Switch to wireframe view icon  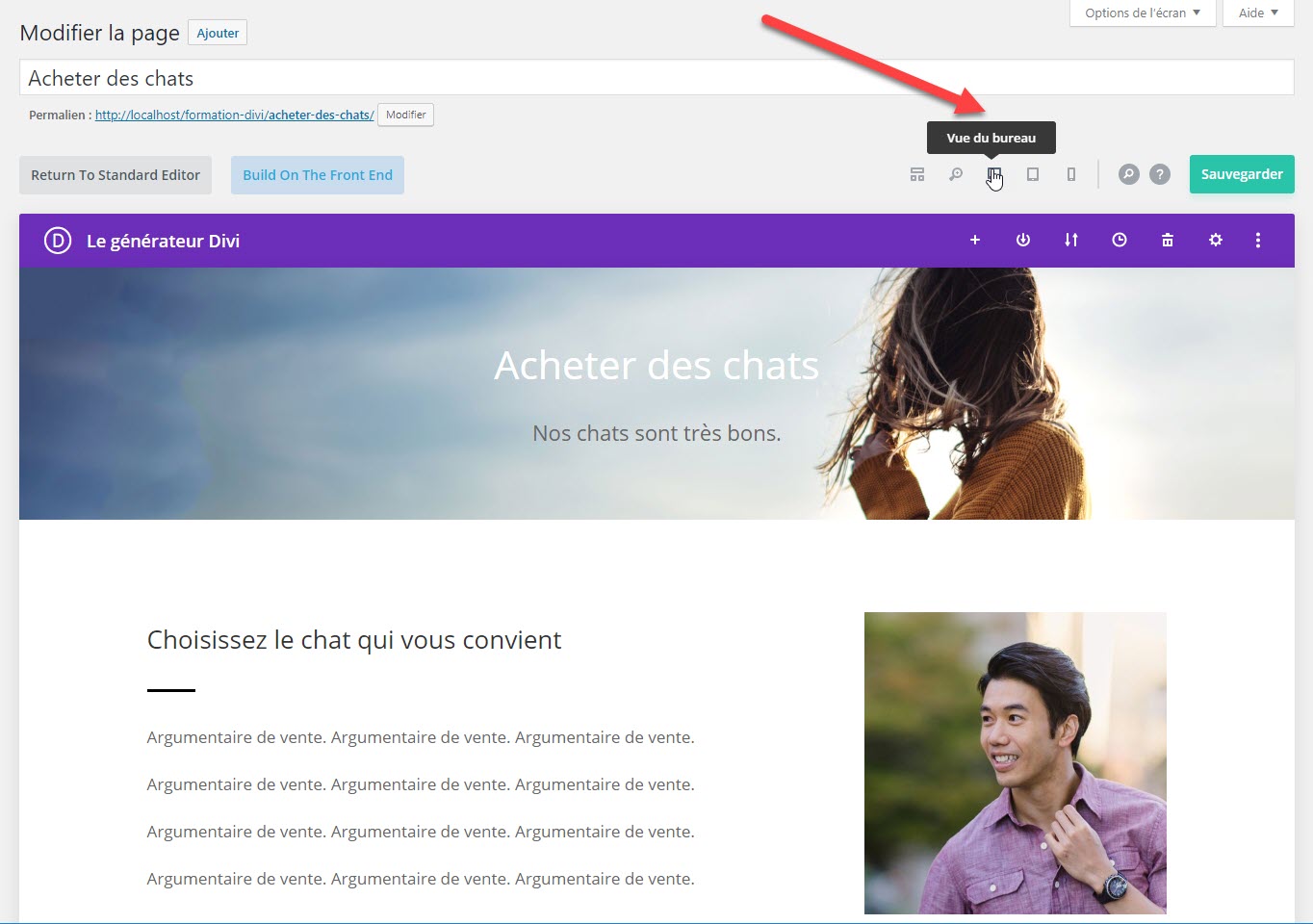tap(917, 174)
